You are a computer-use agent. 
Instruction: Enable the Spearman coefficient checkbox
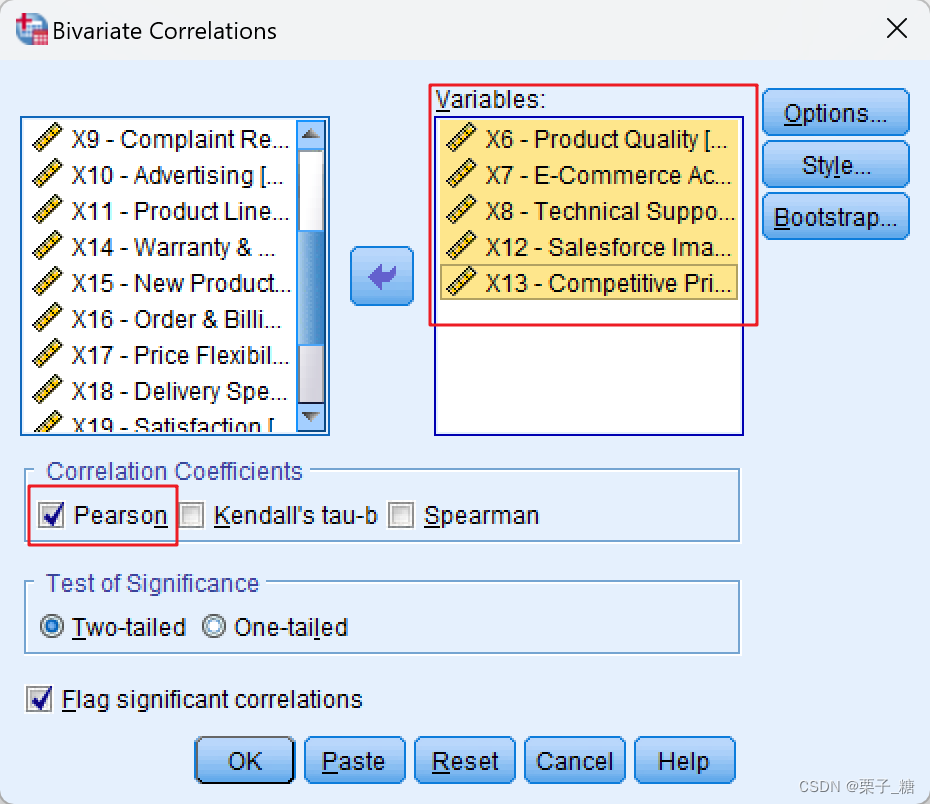(401, 516)
